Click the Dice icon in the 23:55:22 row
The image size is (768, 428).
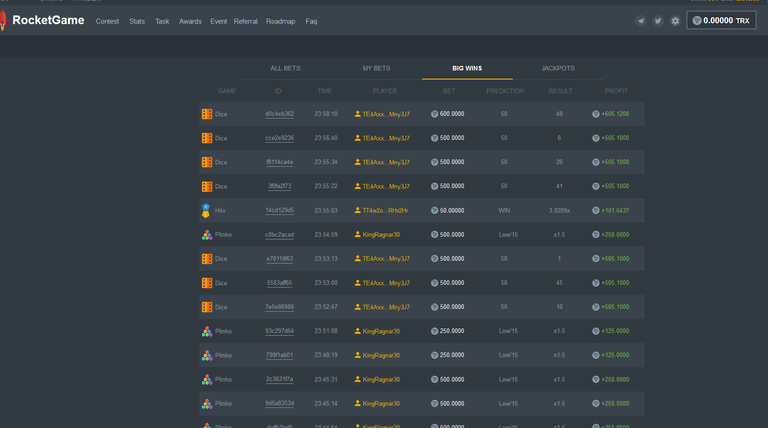[x=207, y=187]
